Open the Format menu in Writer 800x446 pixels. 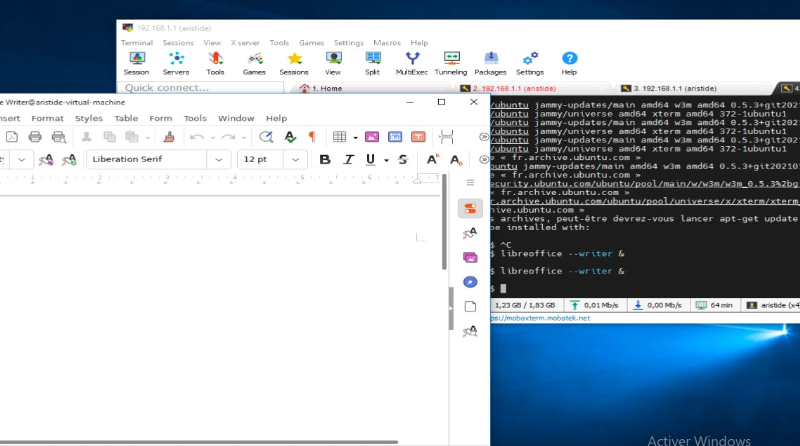(x=47, y=118)
